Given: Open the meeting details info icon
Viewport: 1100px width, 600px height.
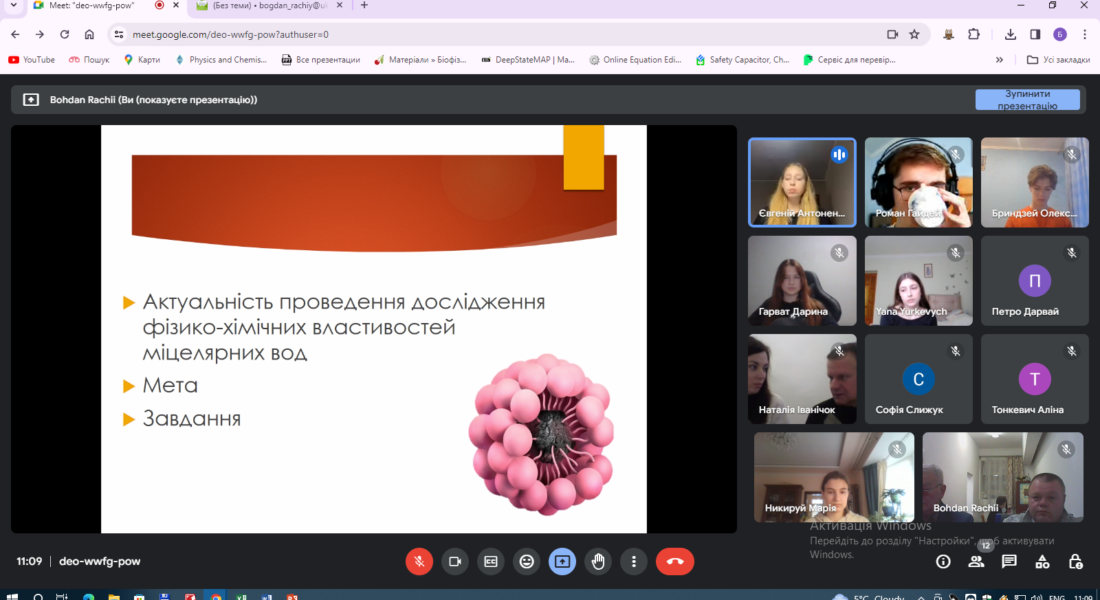Looking at the screenshot, I should pos(943,562).
